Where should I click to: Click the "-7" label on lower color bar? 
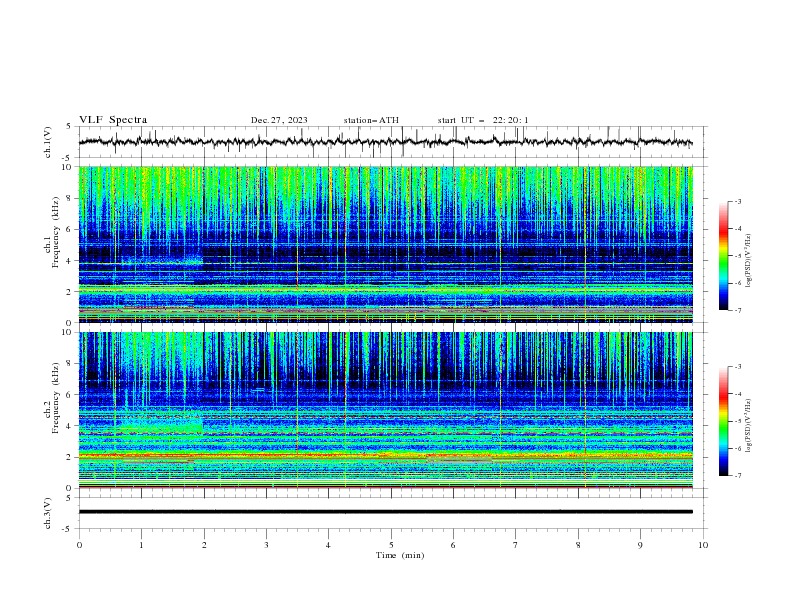pos(737,476)
